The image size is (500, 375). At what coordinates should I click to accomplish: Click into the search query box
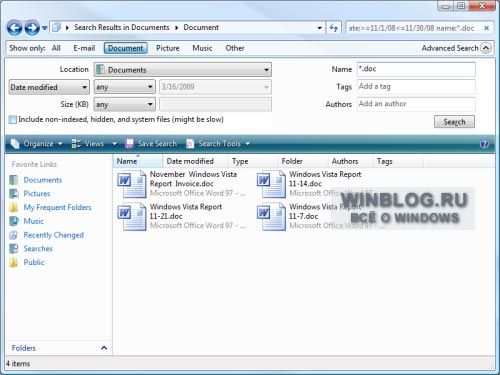pos(413,28)
